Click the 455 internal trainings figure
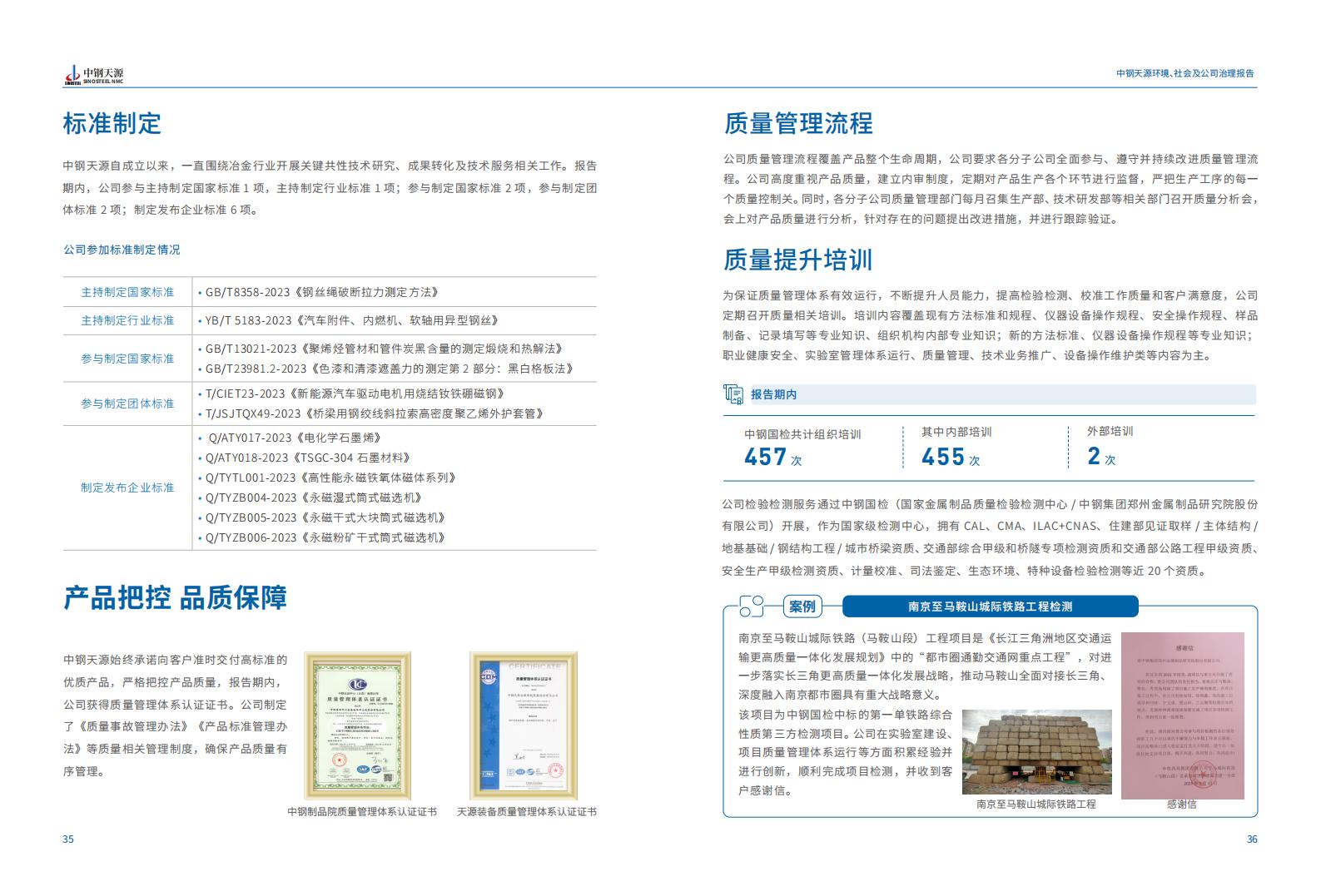 [942, 457]
